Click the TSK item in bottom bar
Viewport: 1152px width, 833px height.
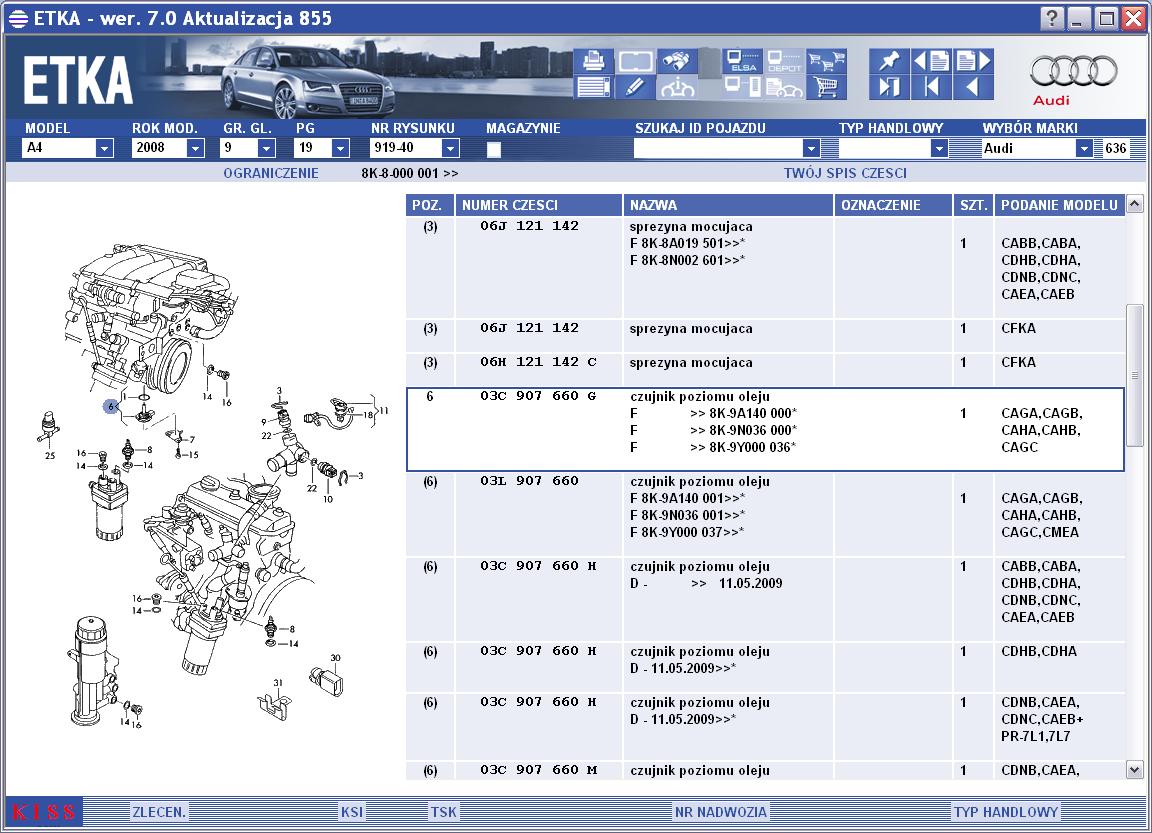tap(443, 812)
